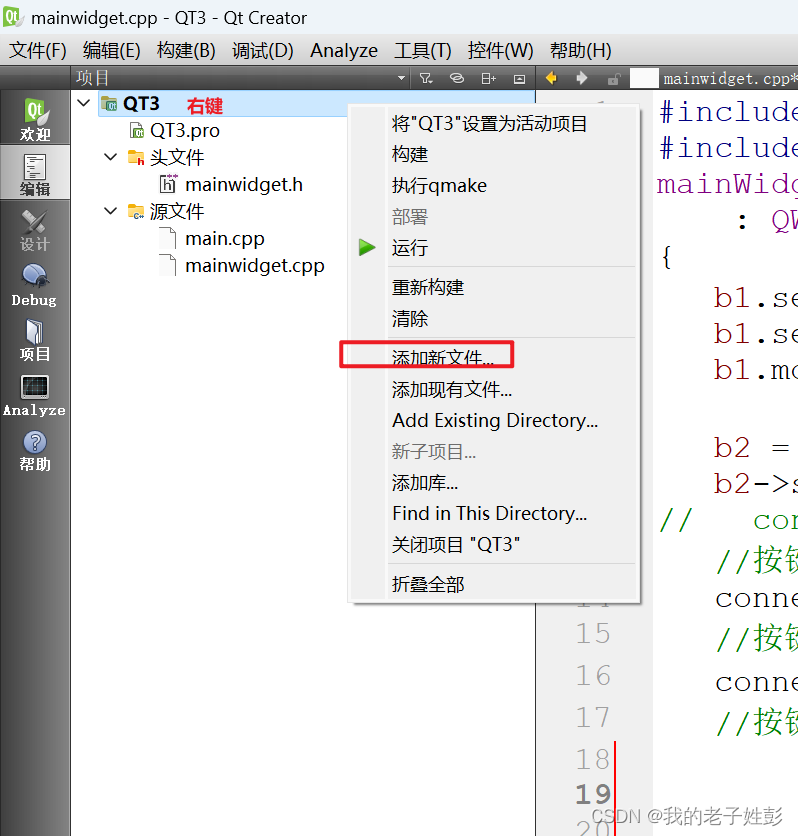Click line number 17 in the editor gutter
The image size is (798, 836).
pyautogui.click(x=593, y=717)
